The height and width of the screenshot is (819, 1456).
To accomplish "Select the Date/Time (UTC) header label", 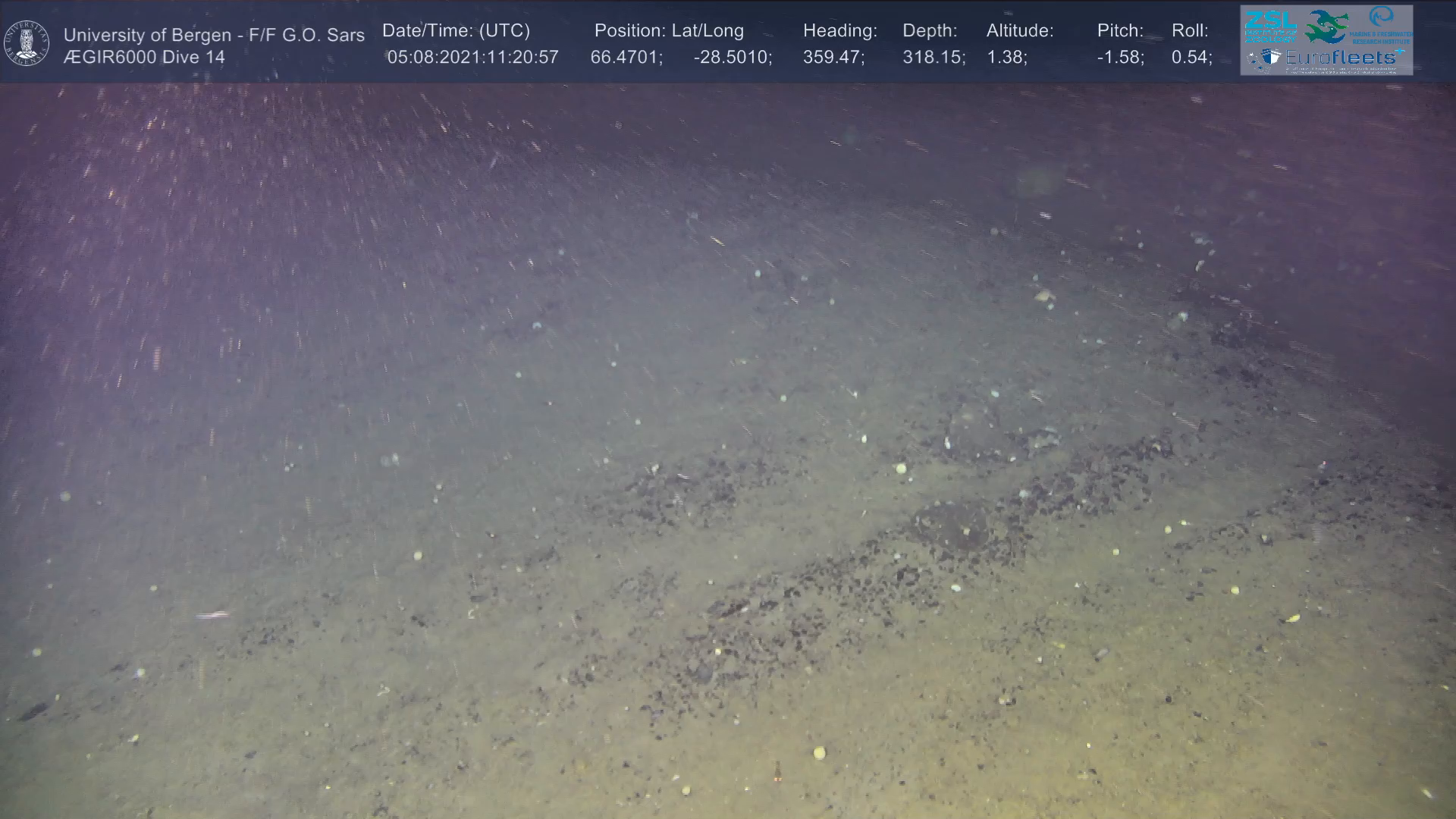I will click(x=456, y=30).
